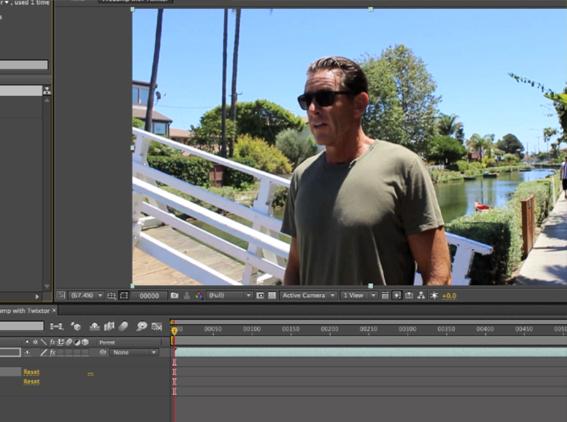Toggle the Graph Editor icon

(157, 327)
